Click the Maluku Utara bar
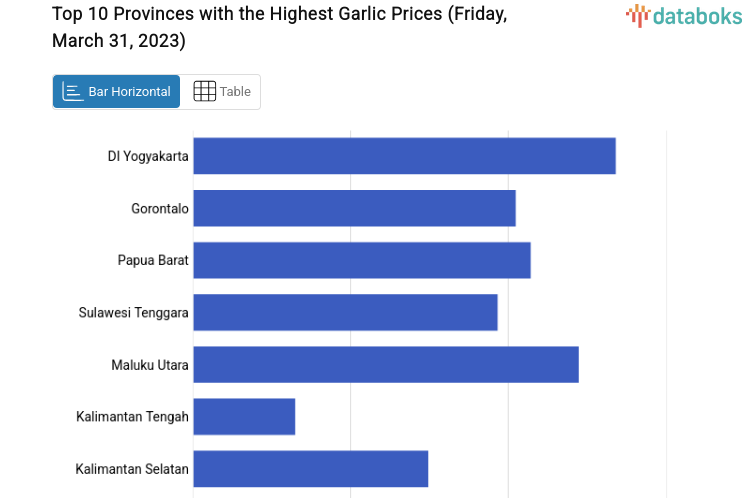 (x=385, y=364)
